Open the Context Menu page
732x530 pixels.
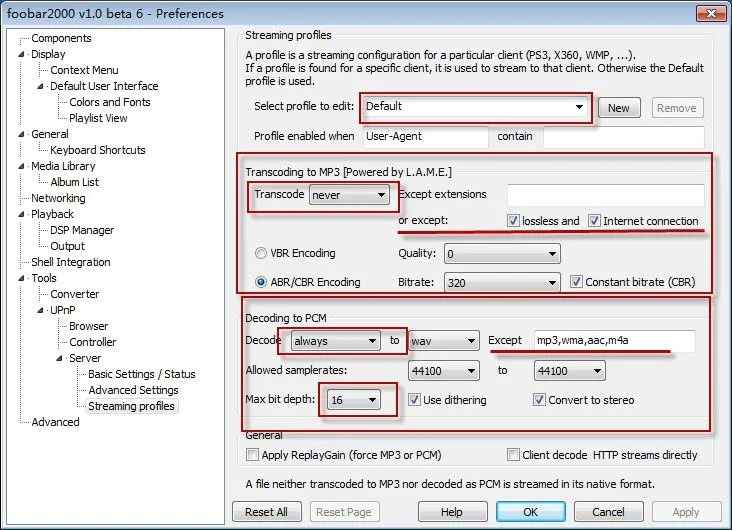(84, 70)
